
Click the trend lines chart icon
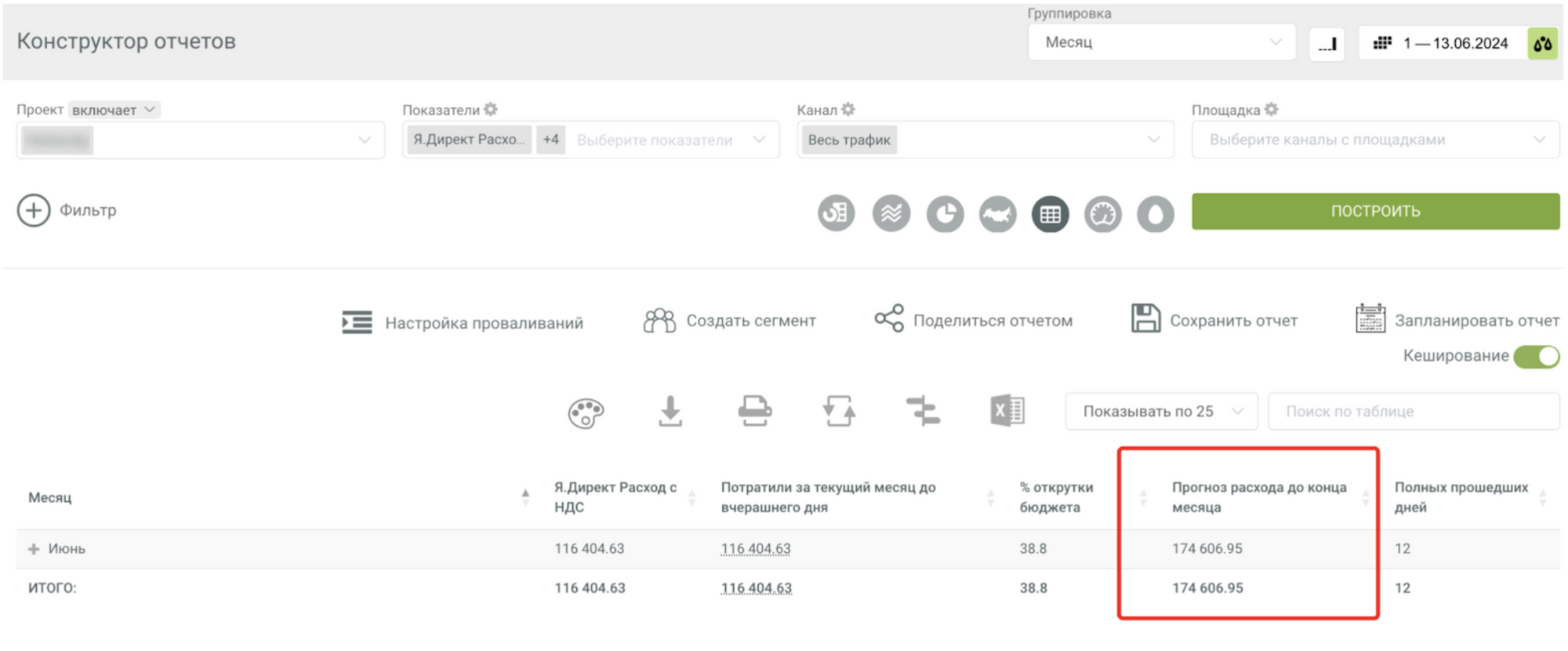tap(891, 213)
